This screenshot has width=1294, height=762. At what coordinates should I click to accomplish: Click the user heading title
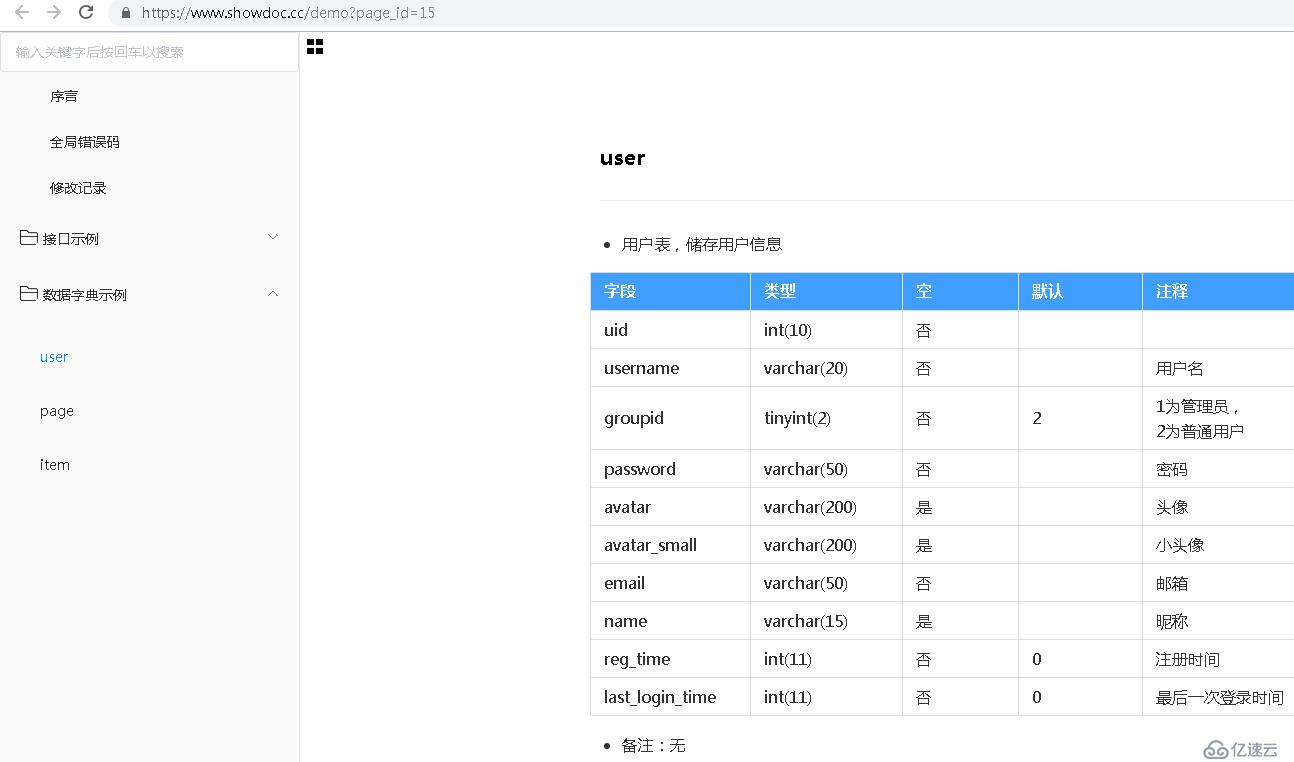(622, 158)
